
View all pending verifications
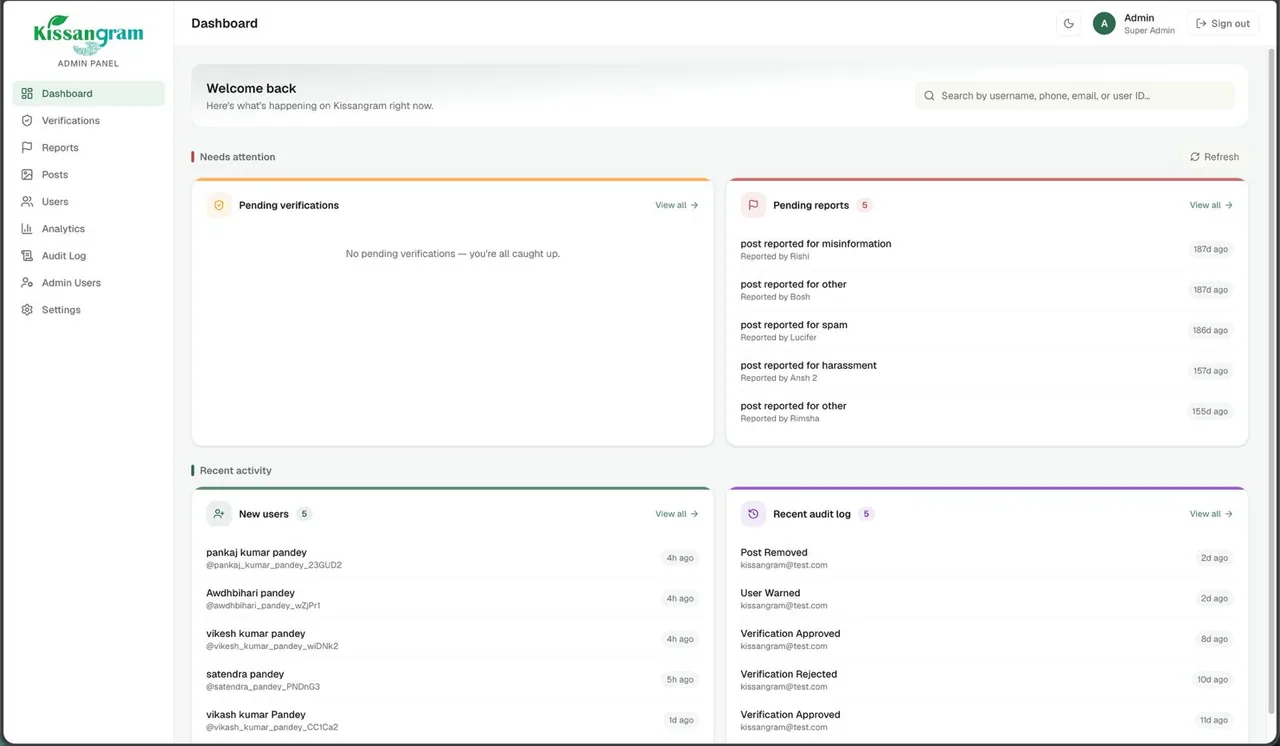pos(677,205)
